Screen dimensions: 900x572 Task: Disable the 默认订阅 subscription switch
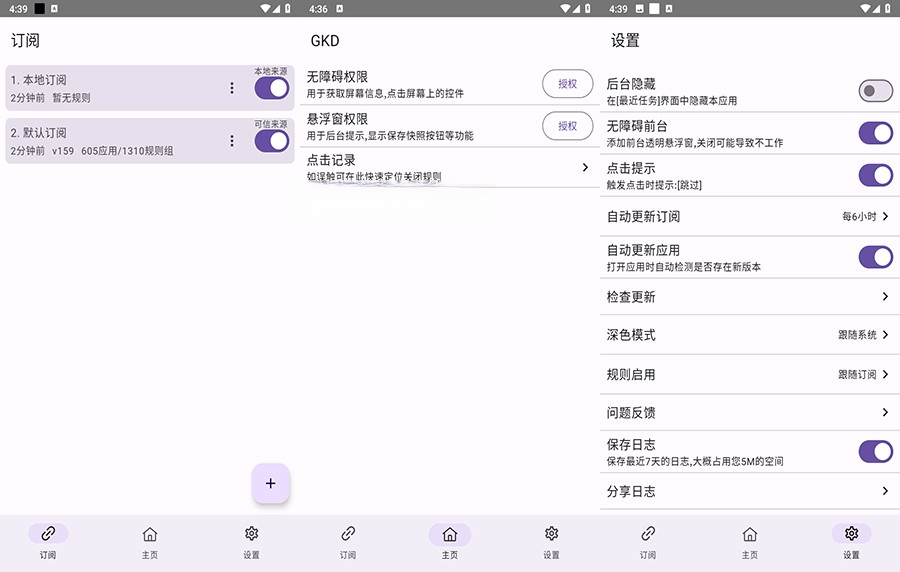[271, 141]
